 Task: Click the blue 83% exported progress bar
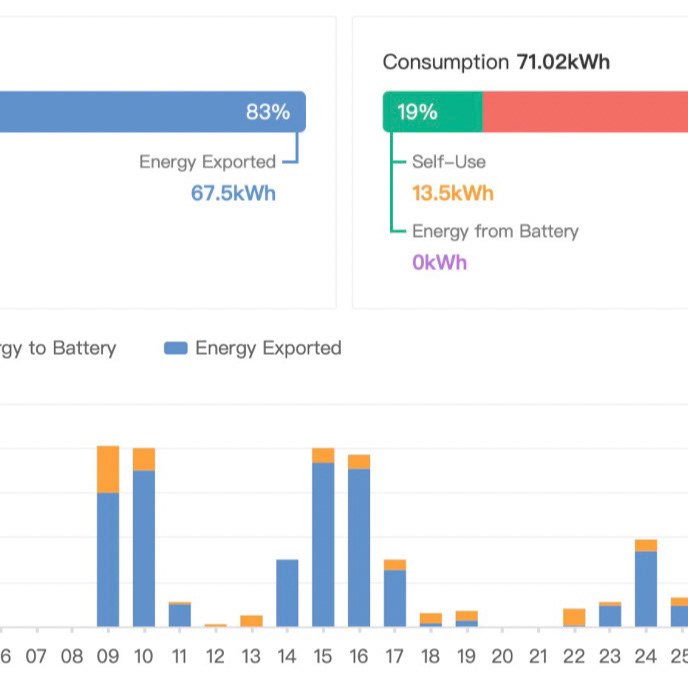pos(153,111)
